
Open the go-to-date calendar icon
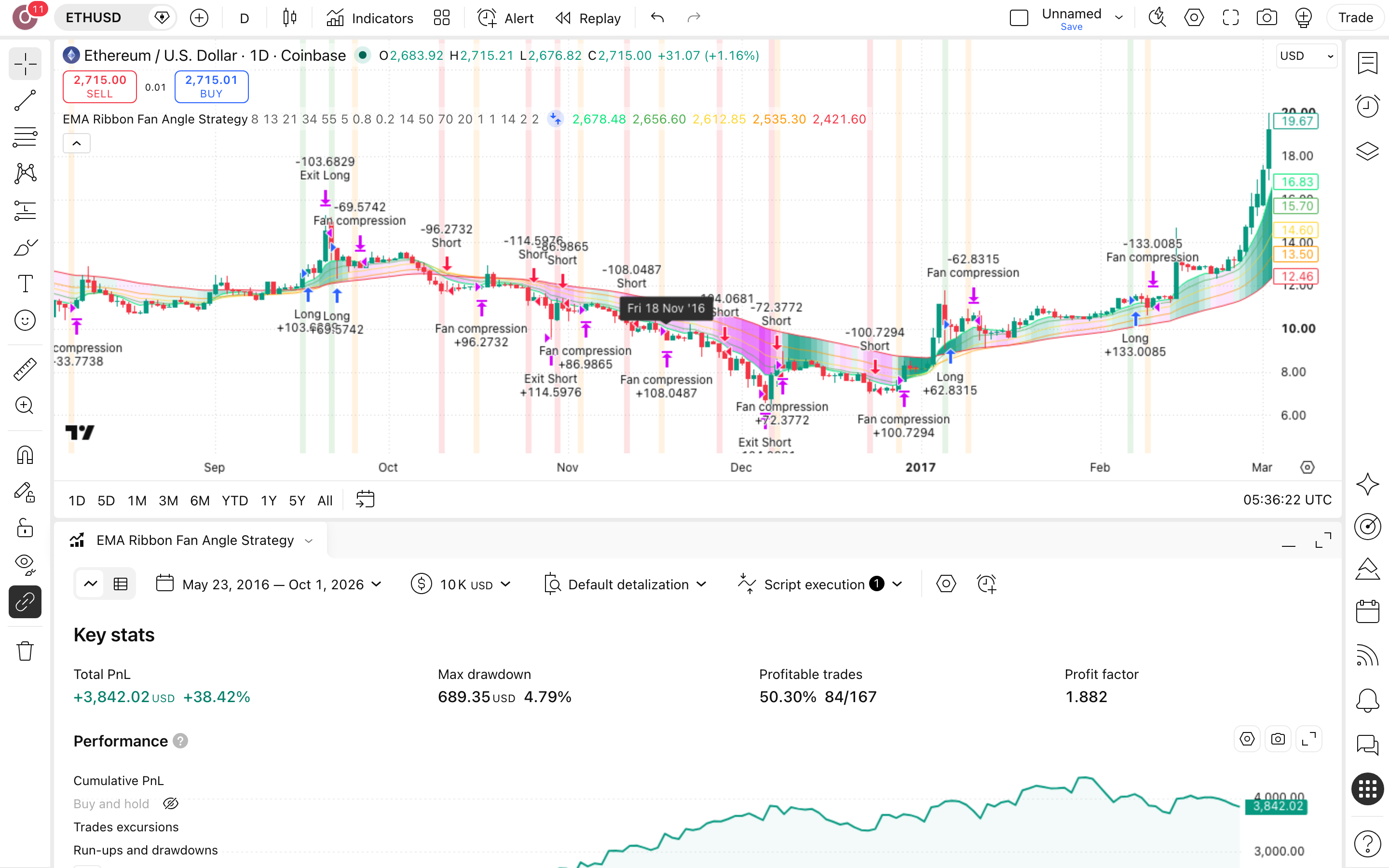pos(365,500)
